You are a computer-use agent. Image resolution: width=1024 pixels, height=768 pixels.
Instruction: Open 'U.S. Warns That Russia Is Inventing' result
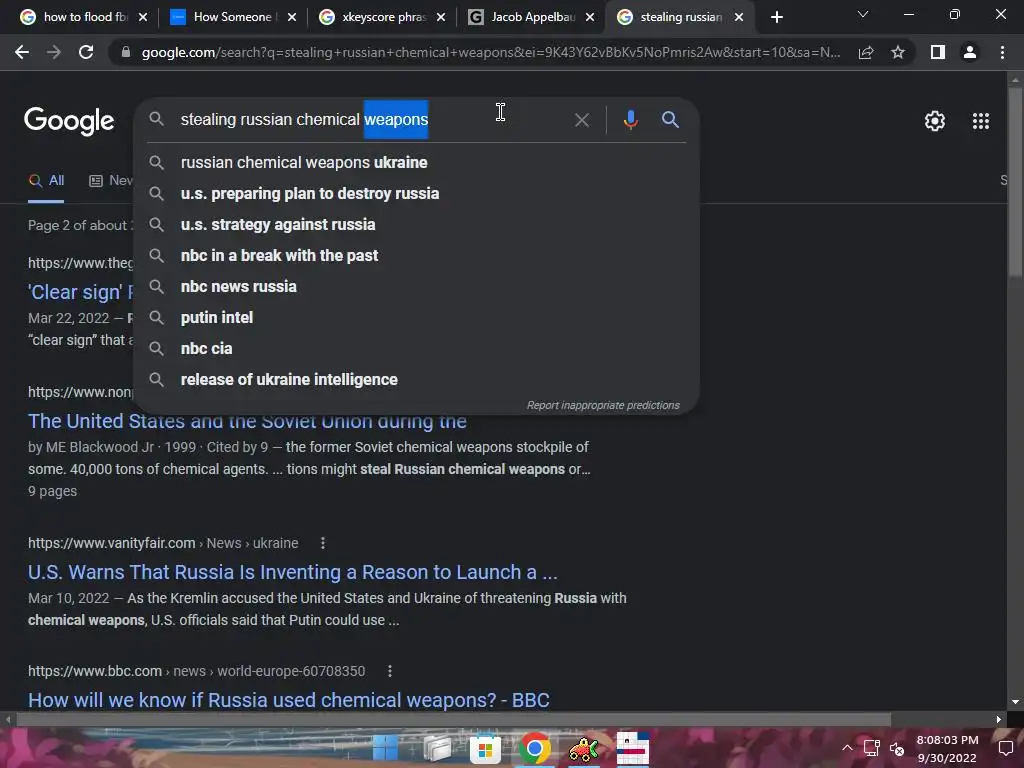click(x=293, y=572)
